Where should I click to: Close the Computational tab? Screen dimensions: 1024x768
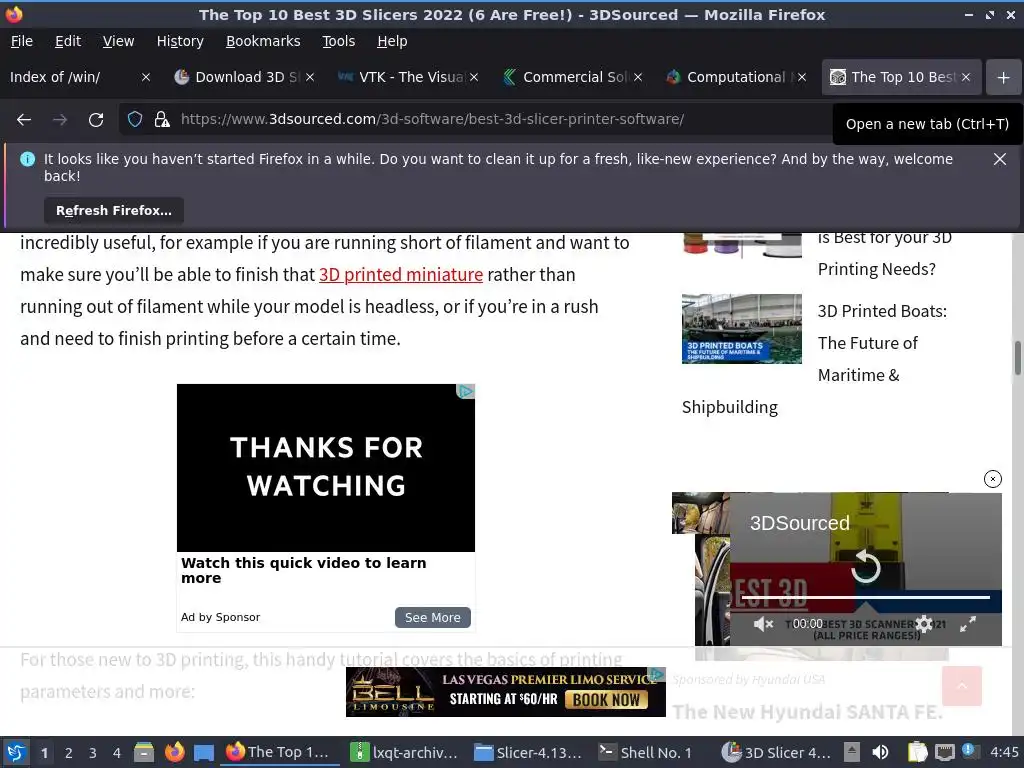click(802, 77)
